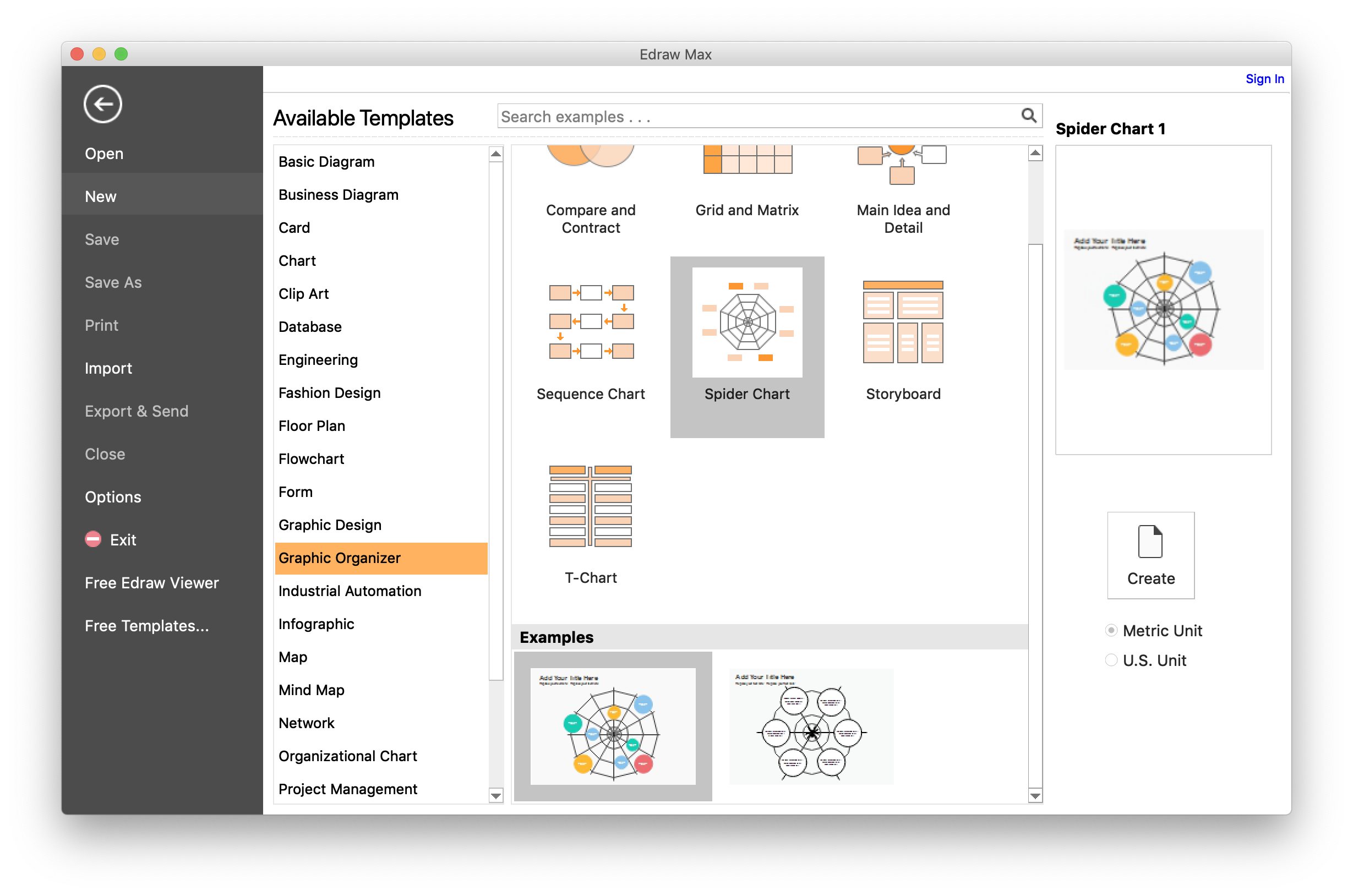Toggle back navigation arrow button
Screen dimensions: 1353x896
click(x=102, y=105)
